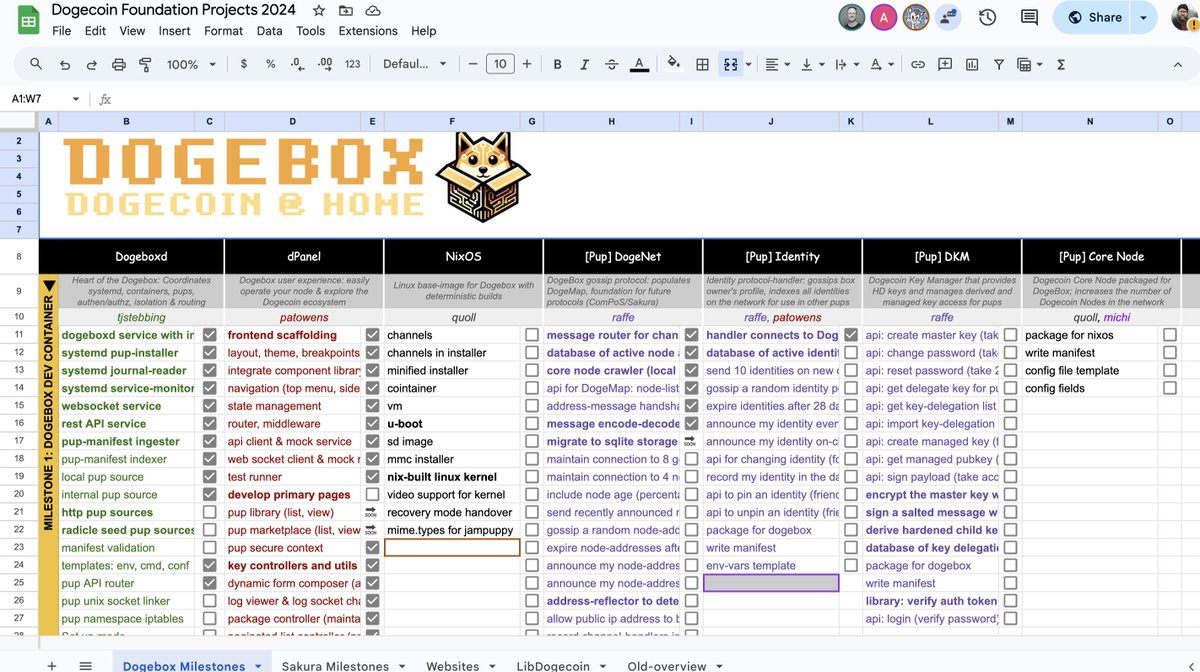Screen dimensions: 1200x672
Task: Check the develop primary pages checkbox
Action: 372,495
